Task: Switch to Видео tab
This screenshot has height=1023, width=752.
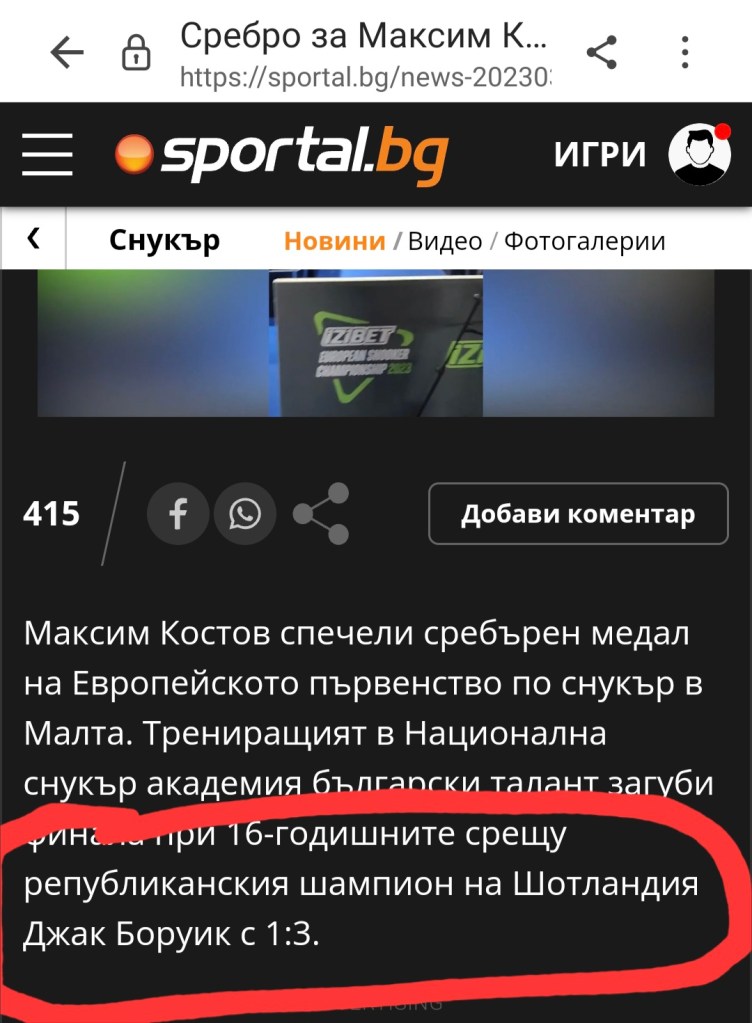Action: pyautogui.click(x=445, y=241)
